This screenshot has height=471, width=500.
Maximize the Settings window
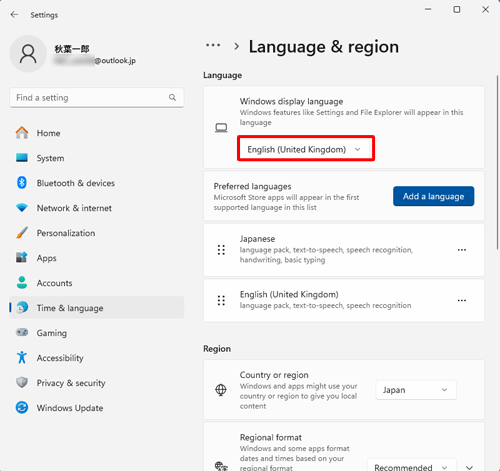click(x=457, y=9)
